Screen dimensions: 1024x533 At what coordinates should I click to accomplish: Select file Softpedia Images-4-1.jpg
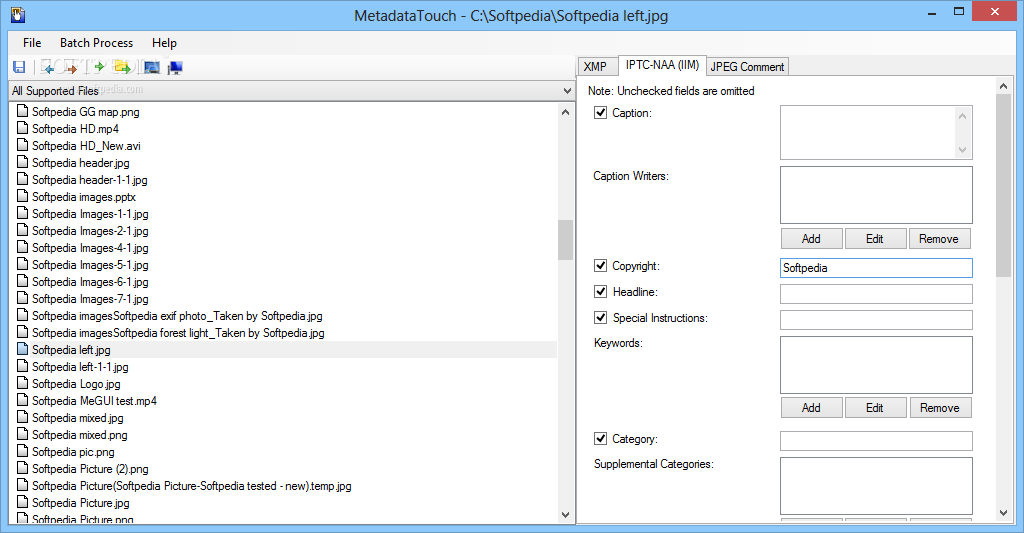click(x=90, y=248)
